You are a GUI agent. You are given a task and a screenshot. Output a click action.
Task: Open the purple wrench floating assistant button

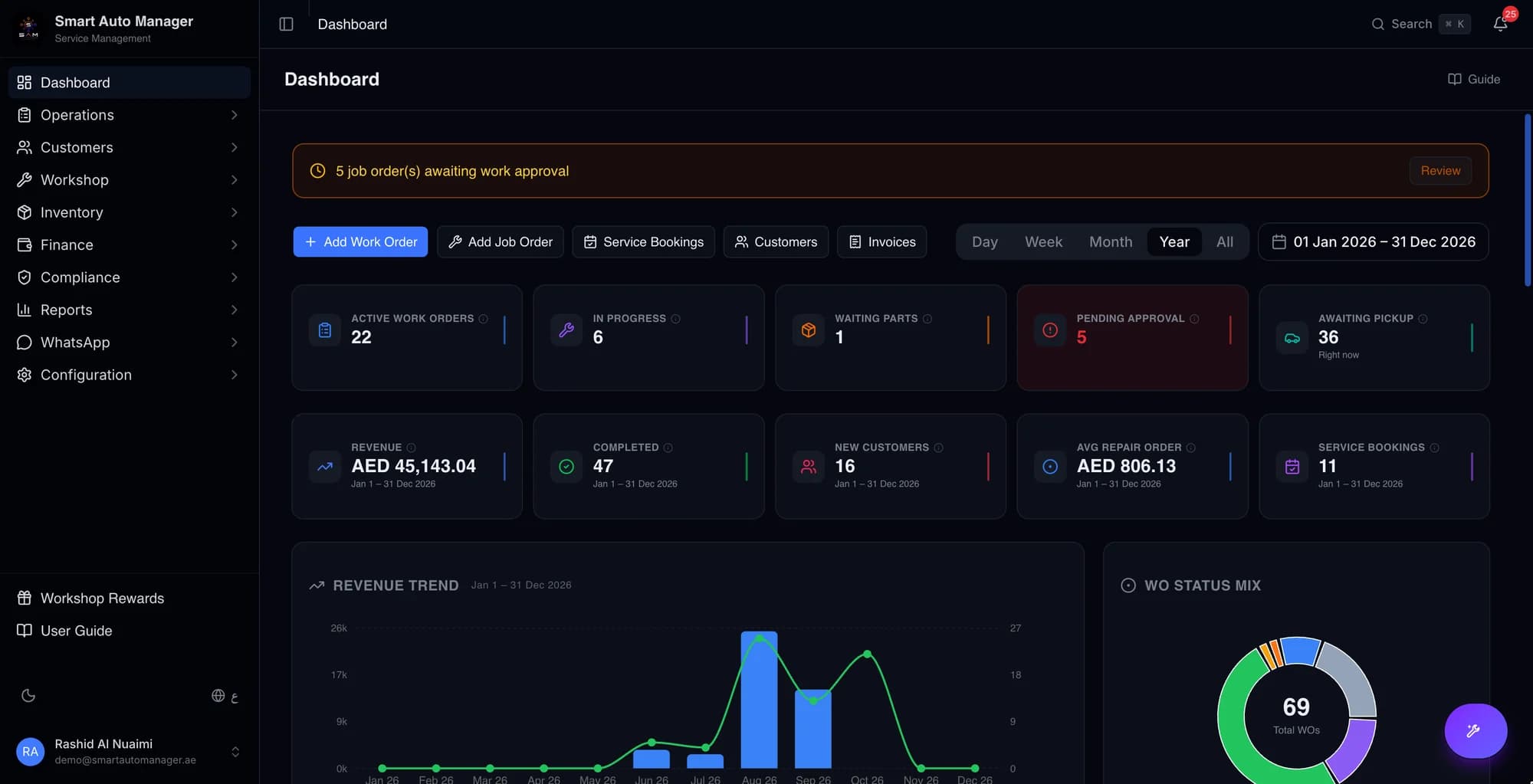(1476, 730)
